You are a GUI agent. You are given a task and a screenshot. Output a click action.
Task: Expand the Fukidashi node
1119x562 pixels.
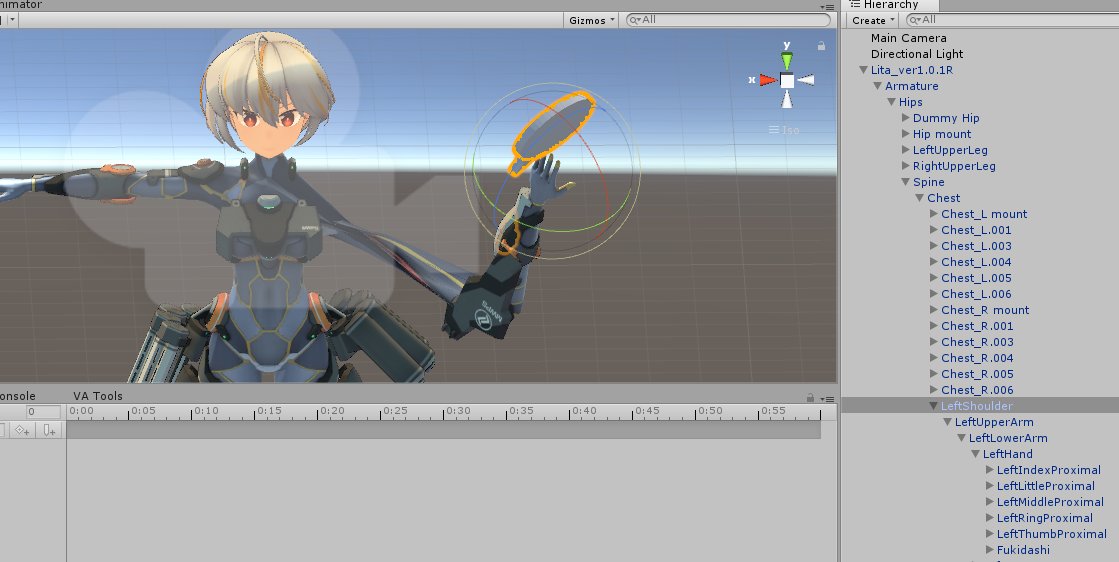point(990,550)
